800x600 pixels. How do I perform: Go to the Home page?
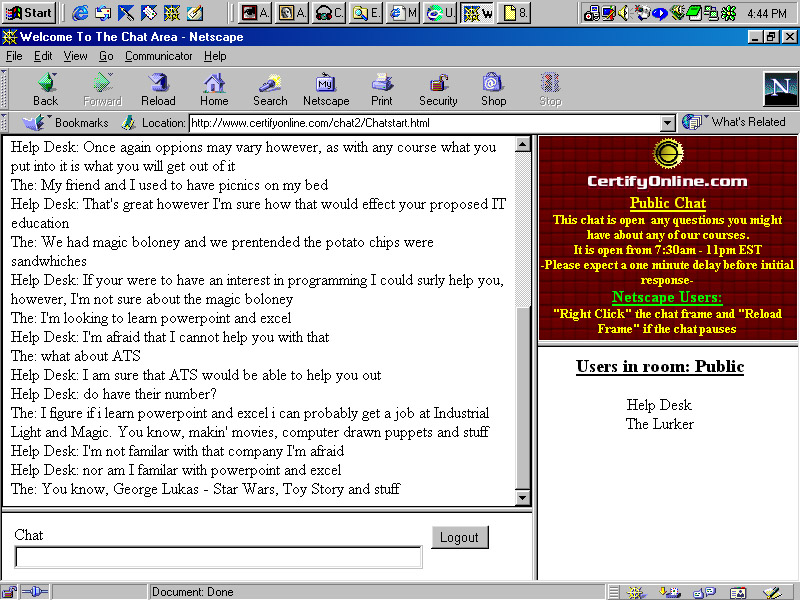point(214,89)
